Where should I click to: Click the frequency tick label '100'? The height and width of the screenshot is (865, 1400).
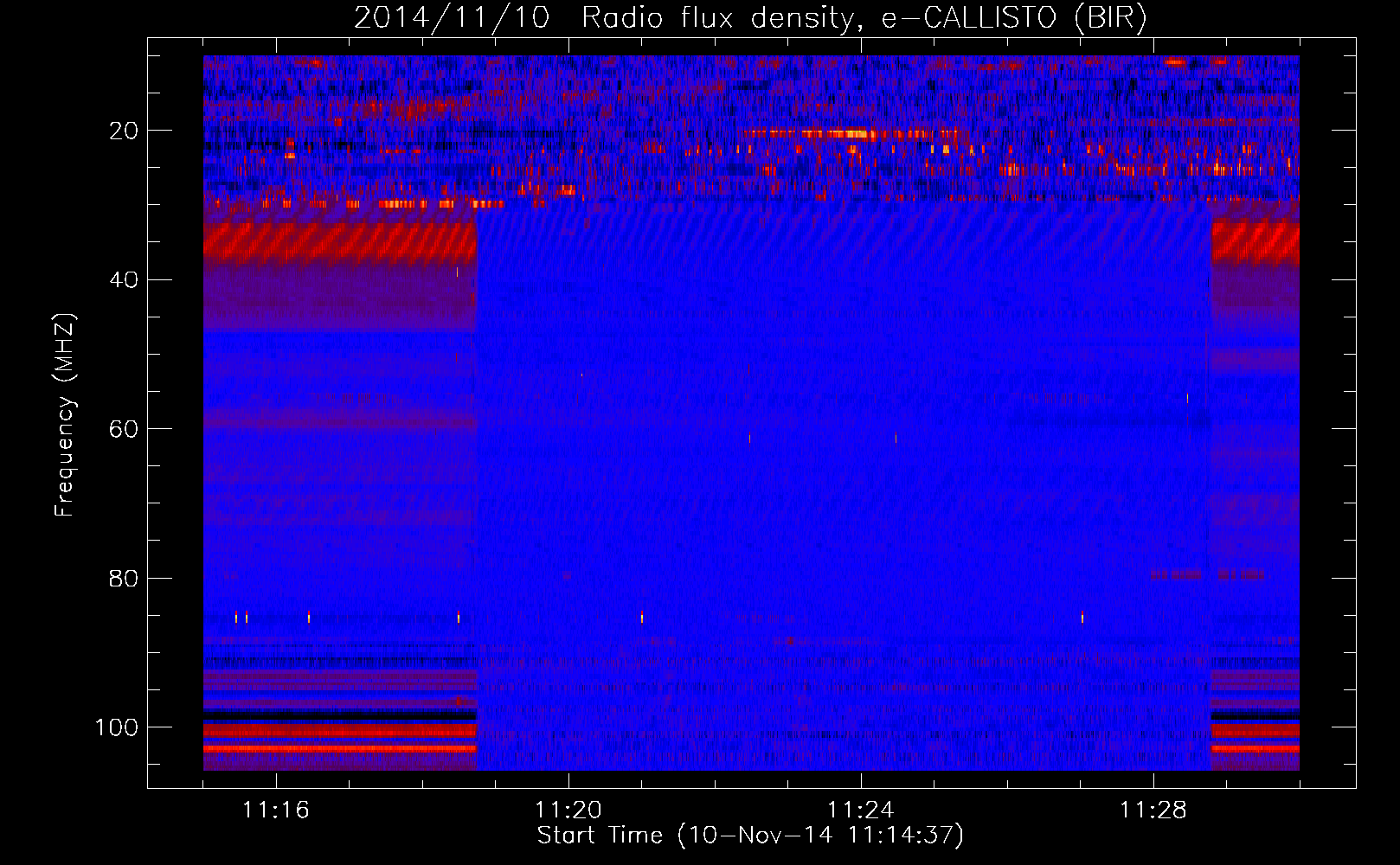click(x=117, y=727)
